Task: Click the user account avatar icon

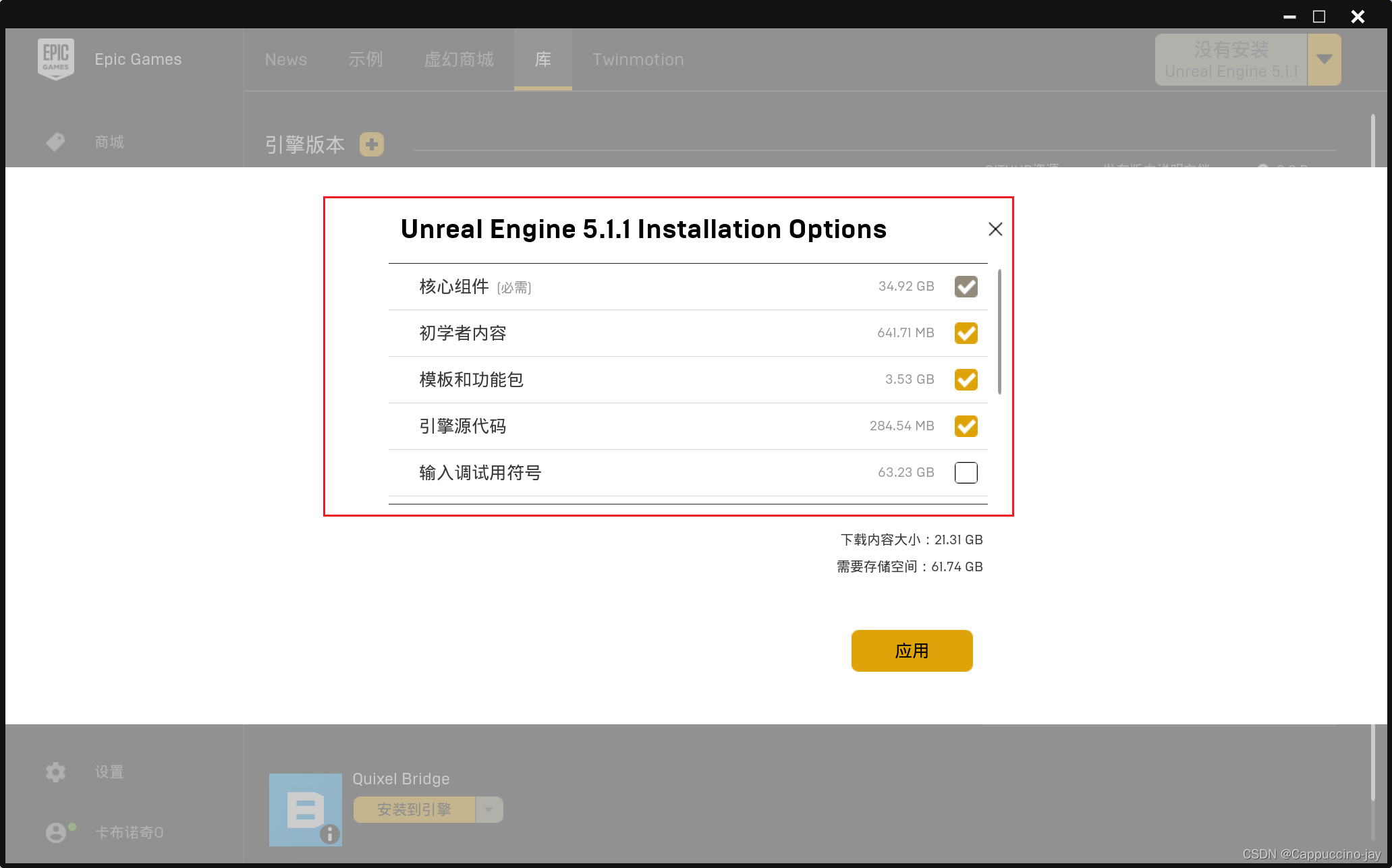Action: [x=55, y=832]
